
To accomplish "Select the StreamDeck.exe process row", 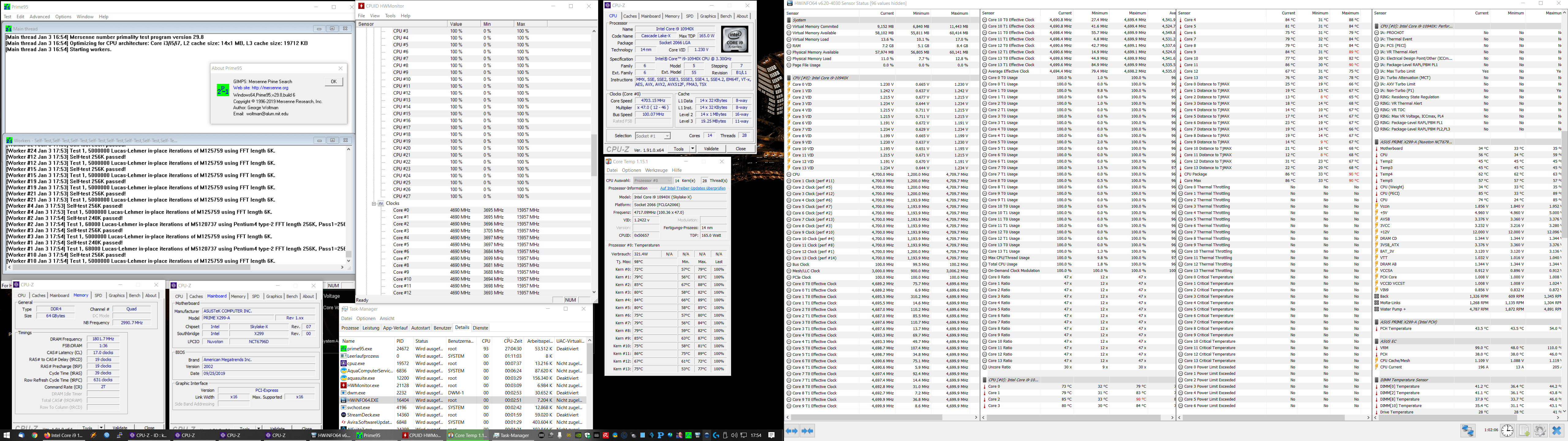I will [463, 415].
